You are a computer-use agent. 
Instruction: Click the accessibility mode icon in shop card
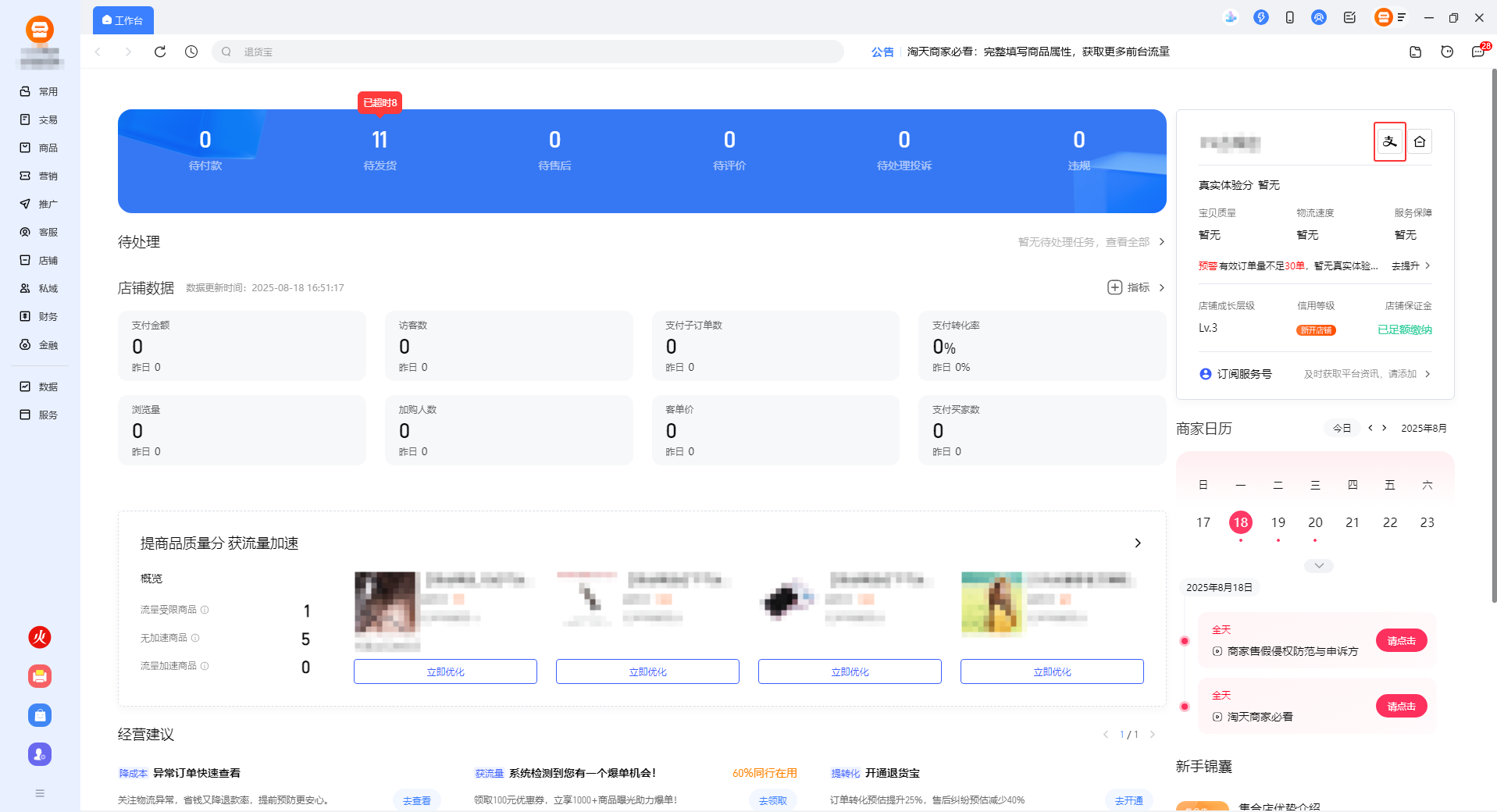coord(1390,141)
